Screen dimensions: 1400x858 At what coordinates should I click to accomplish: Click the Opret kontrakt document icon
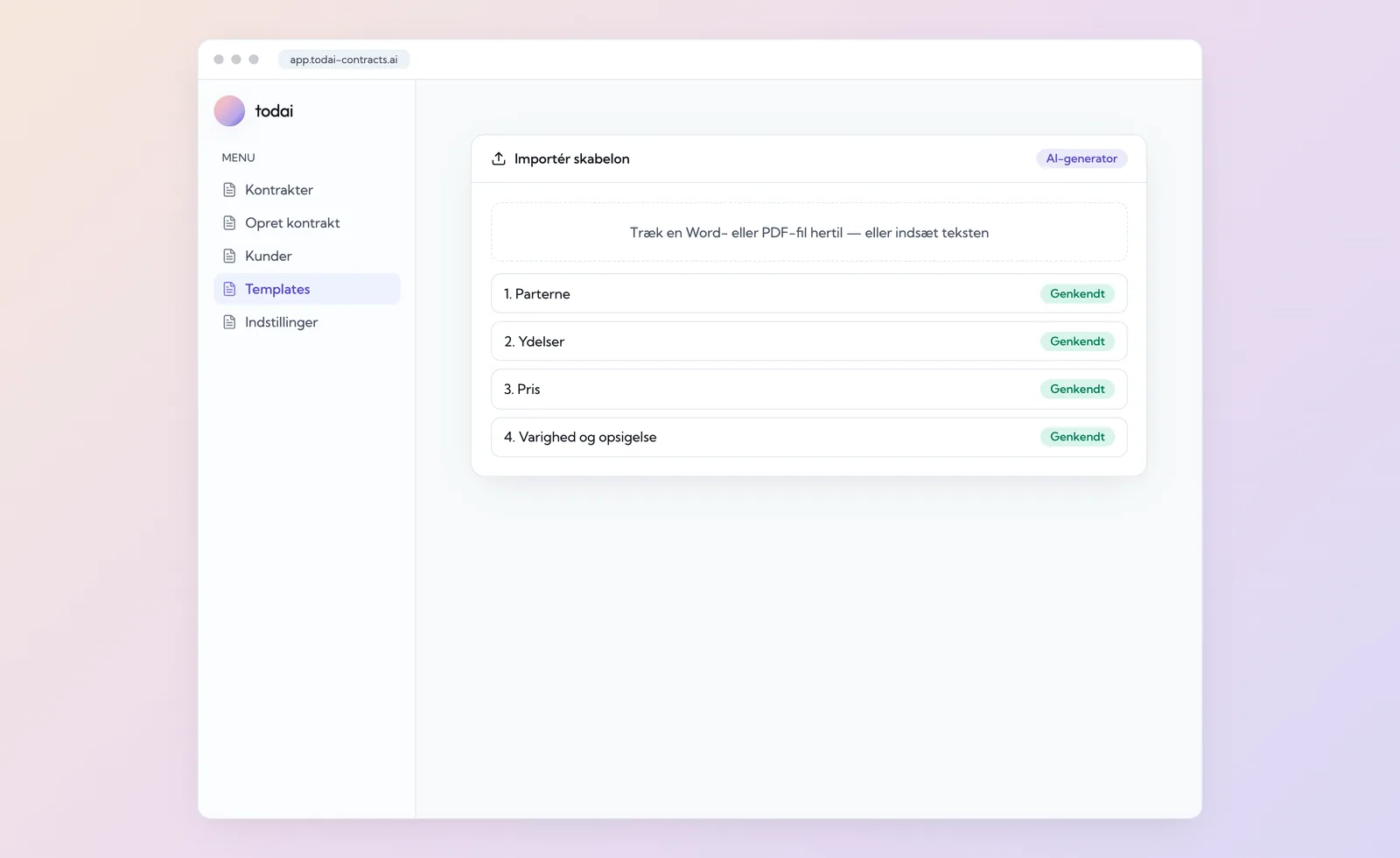click(229, 223)
